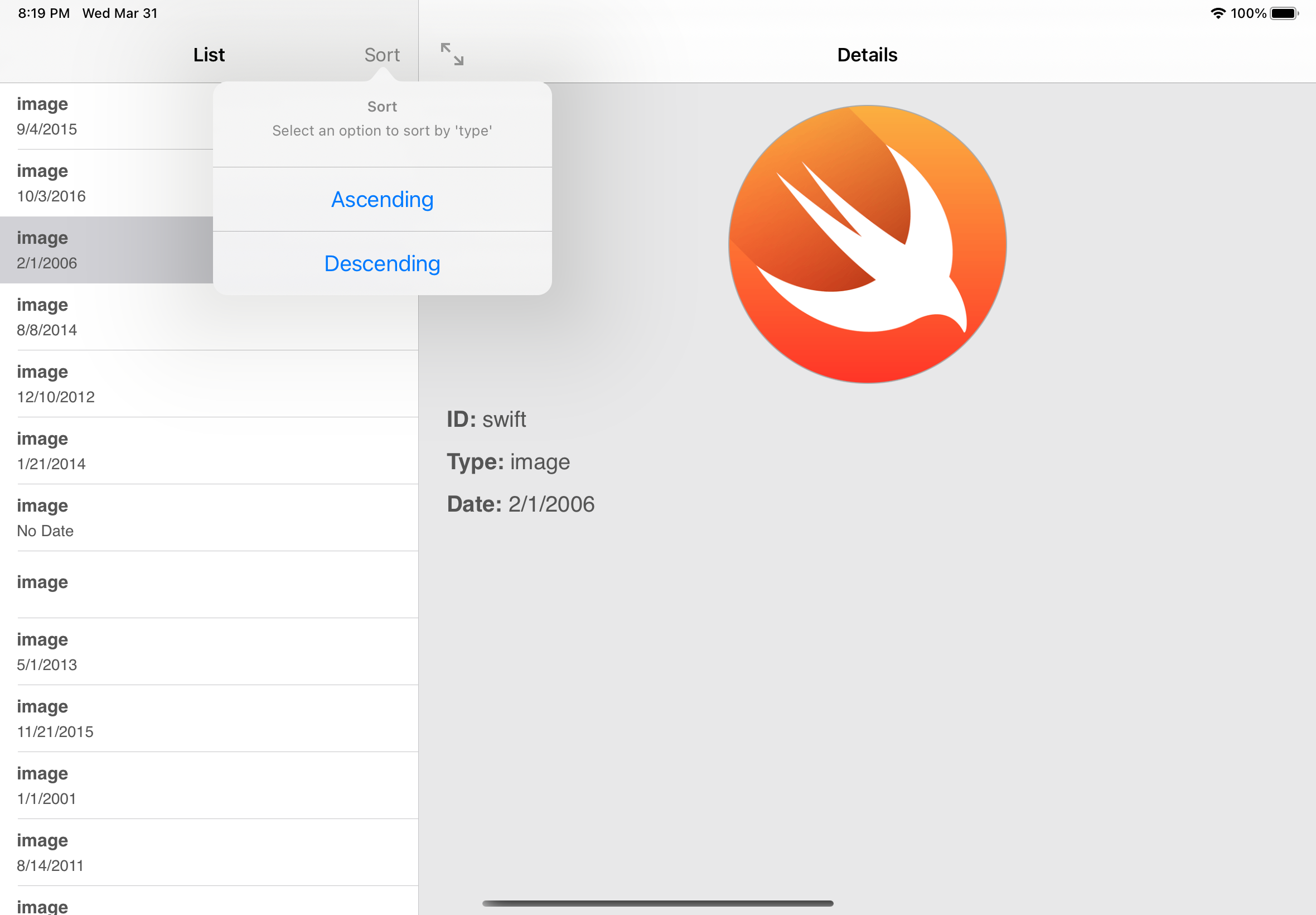Tap the highlighted 2/1/2006 list row
The image size is (1316, 915).
pos(106,250)
